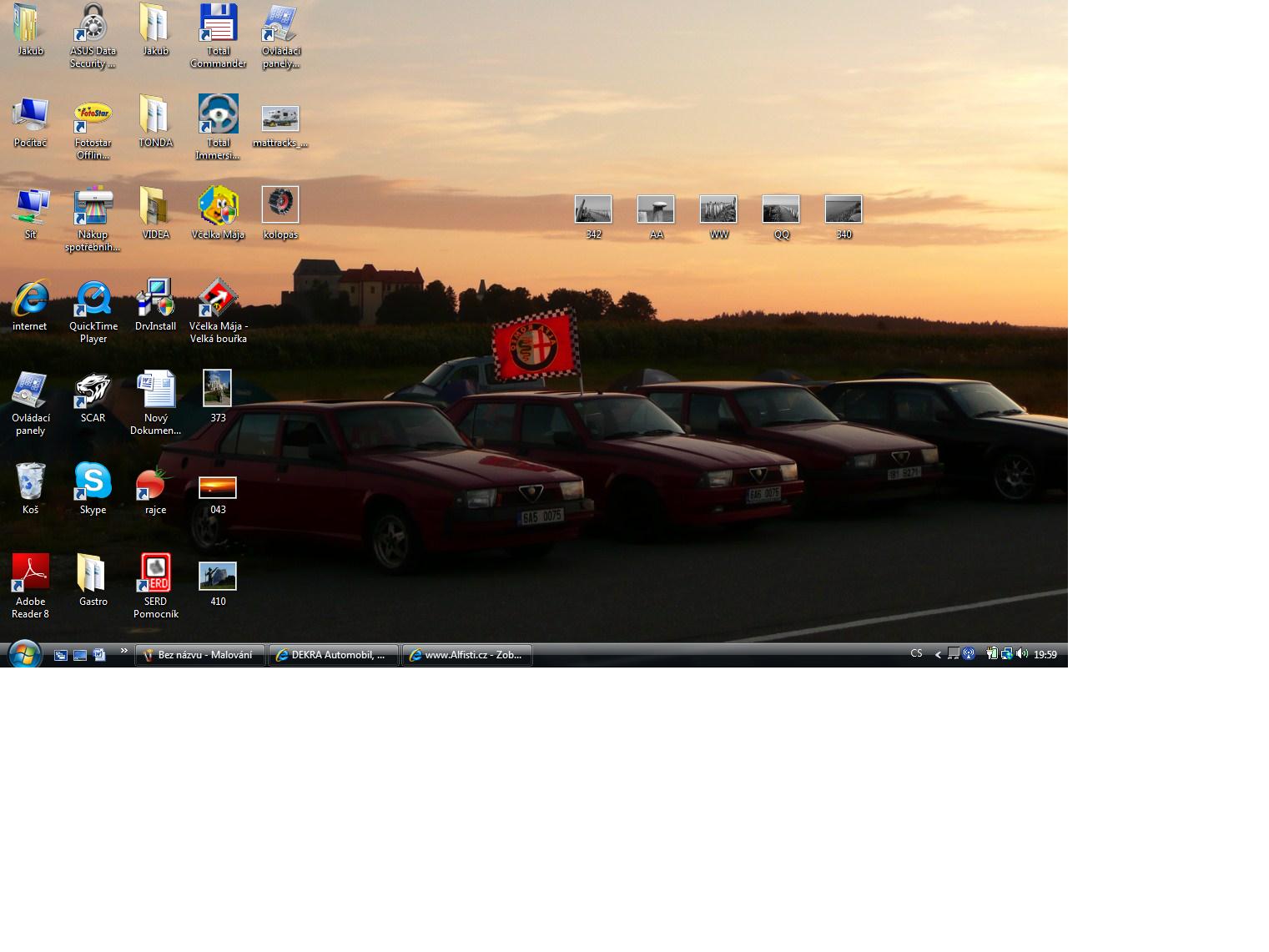Switch to www.Alfisti.cz taskbar button

467,655
